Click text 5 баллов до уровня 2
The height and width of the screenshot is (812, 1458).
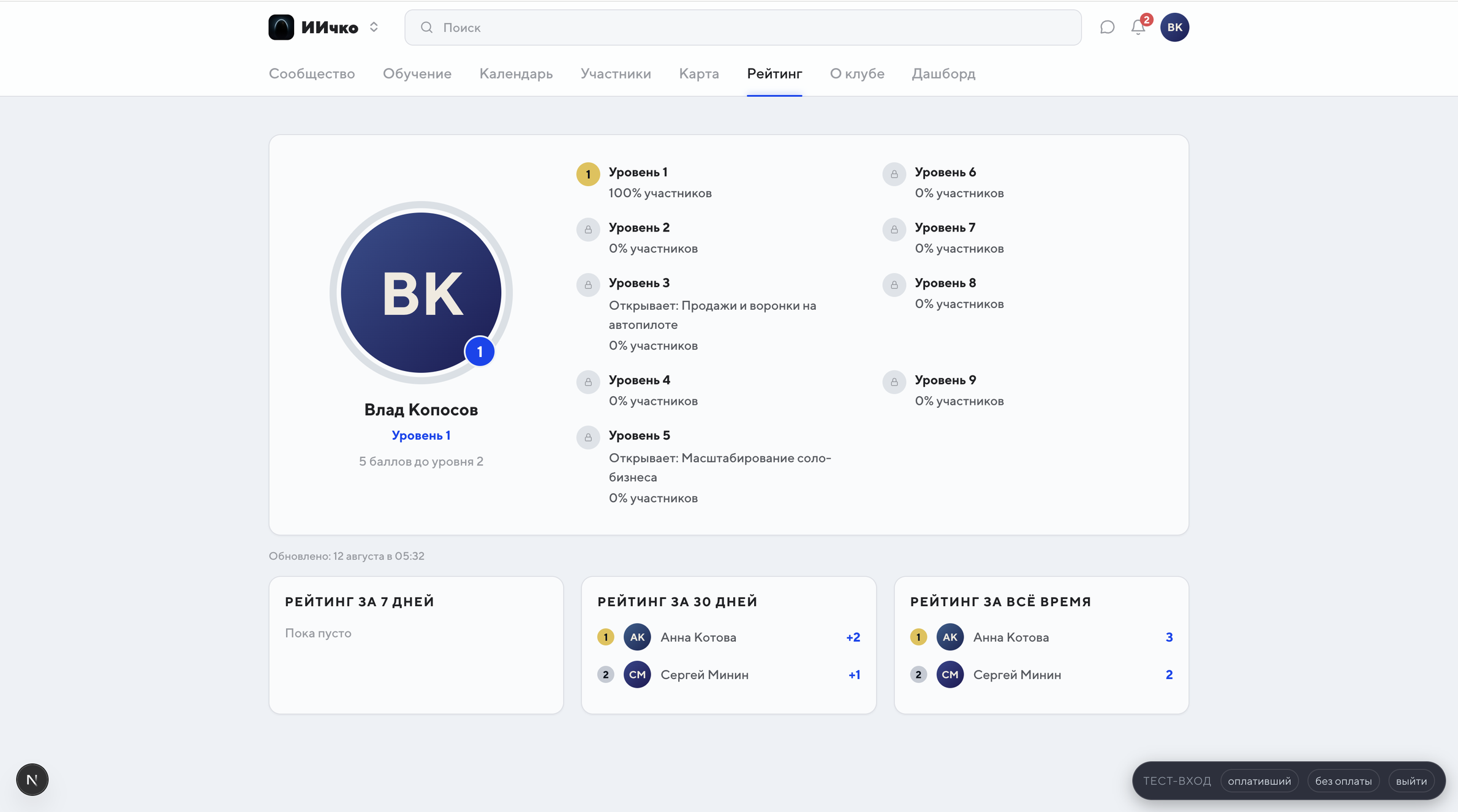pos(421,461)
